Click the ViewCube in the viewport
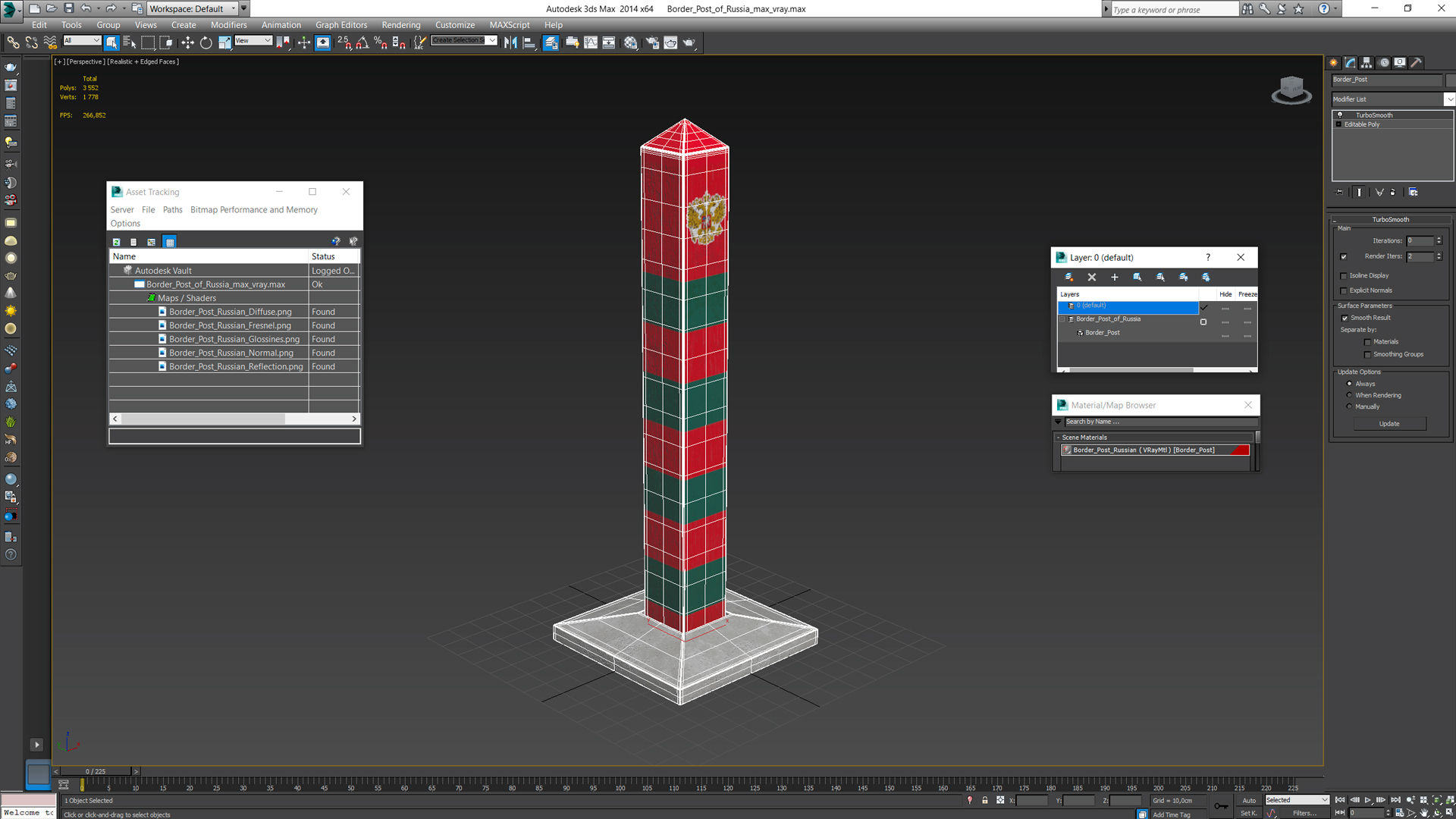This screenshot has width=1456, height=819. pyautogui.click(x=1291, y=90)
